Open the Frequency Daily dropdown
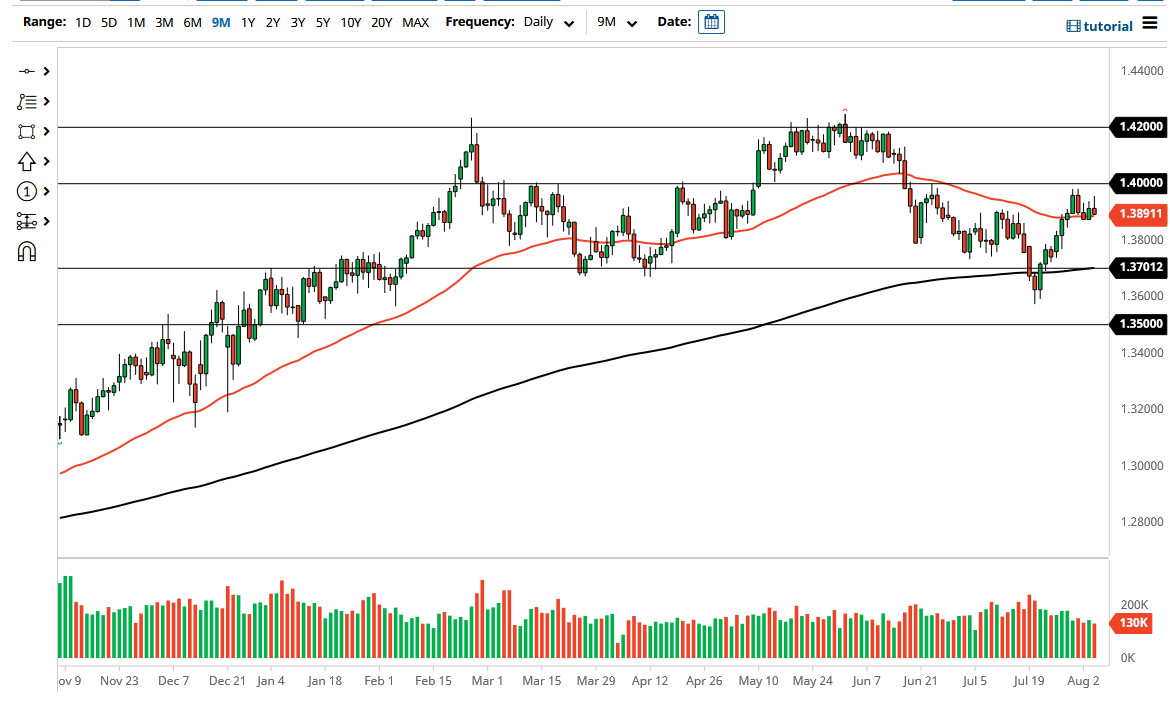The width and height of the screenshot is (1170, 706). (x=548, y=22)
